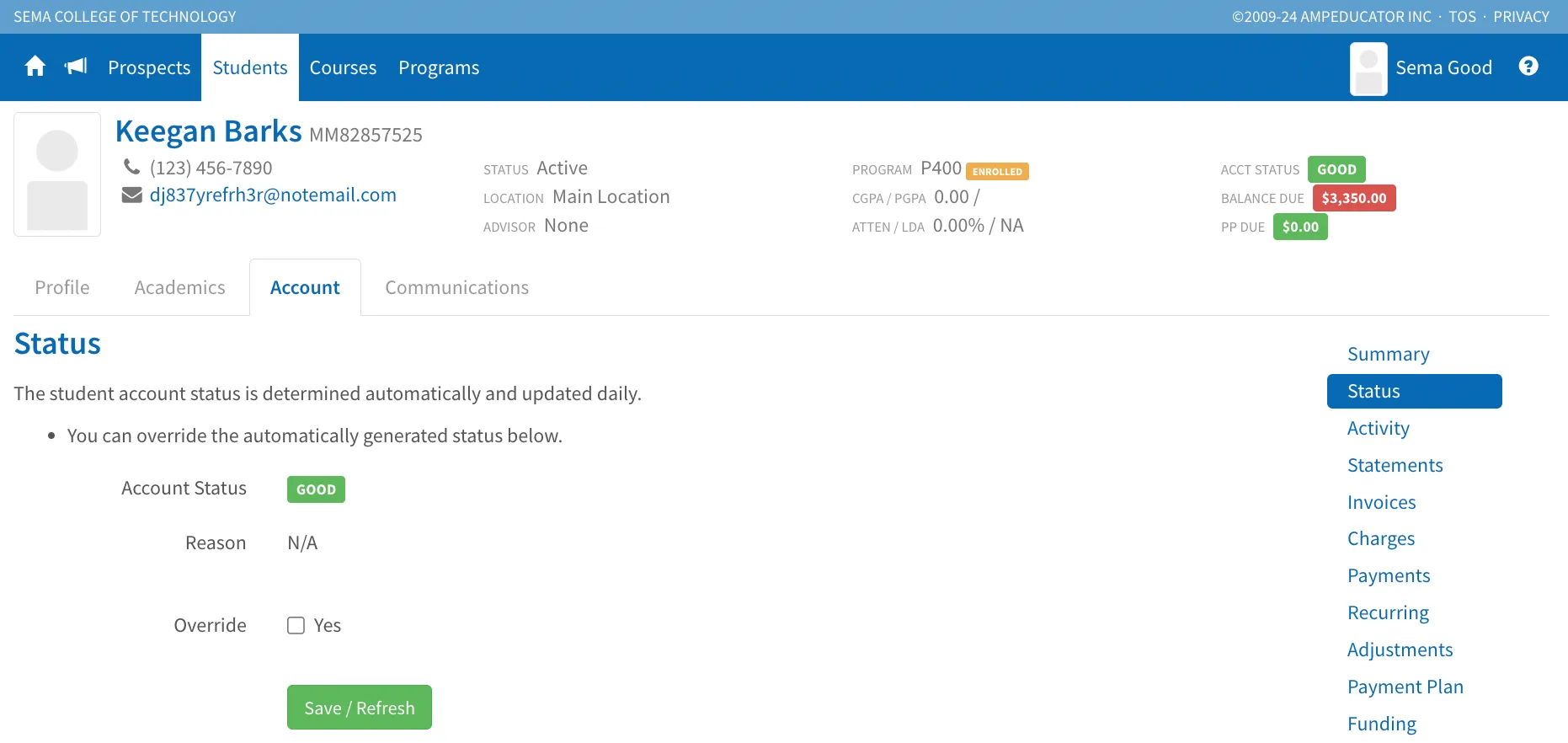Open the Programs menu

point(439,67)
